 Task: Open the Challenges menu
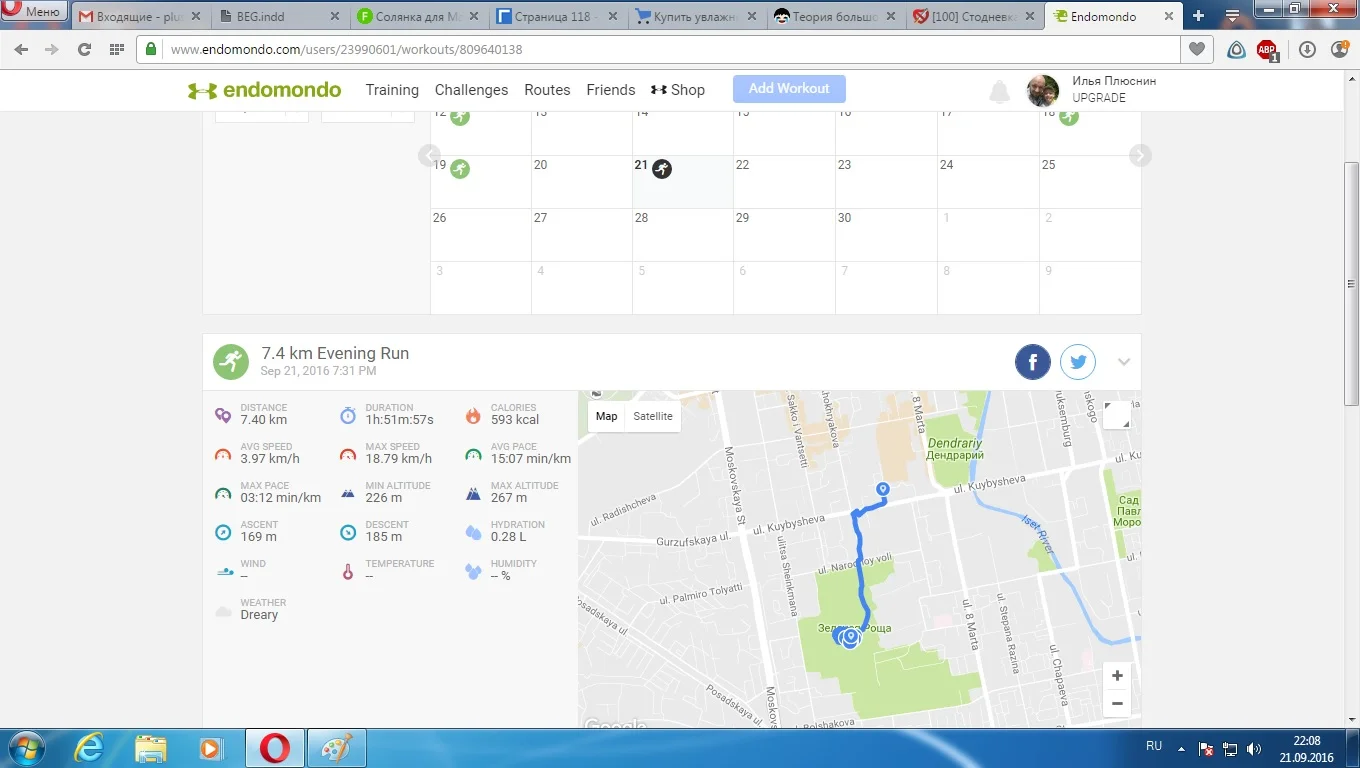pos(471,90)
